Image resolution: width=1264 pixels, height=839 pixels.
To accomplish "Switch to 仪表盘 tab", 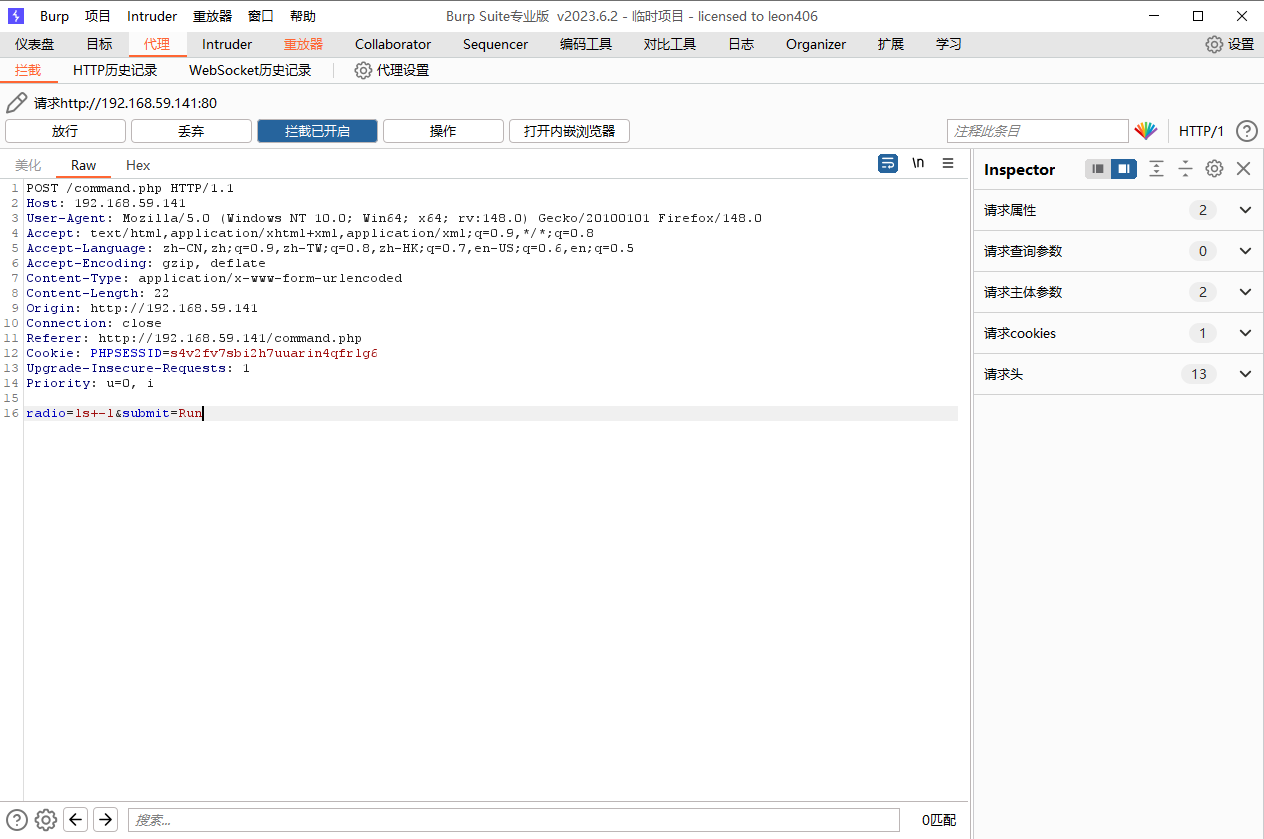I will pos(35,44).
